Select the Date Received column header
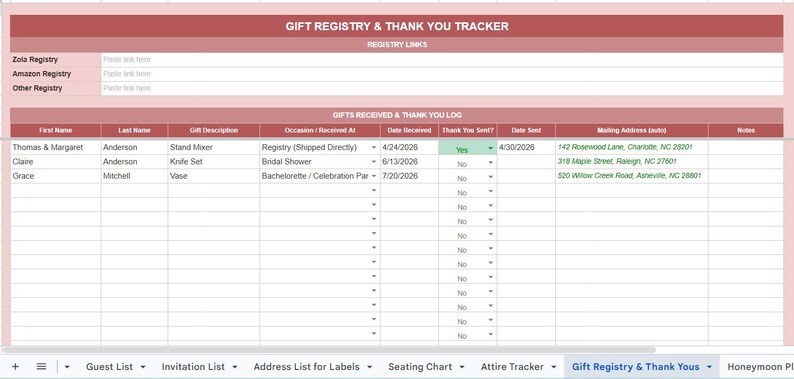This screenshot has width=794, height=379. point(409,130)
